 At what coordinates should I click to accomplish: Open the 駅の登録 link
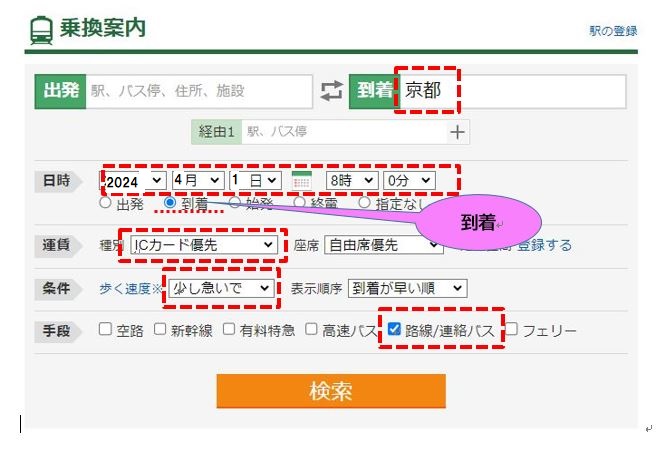613,31
